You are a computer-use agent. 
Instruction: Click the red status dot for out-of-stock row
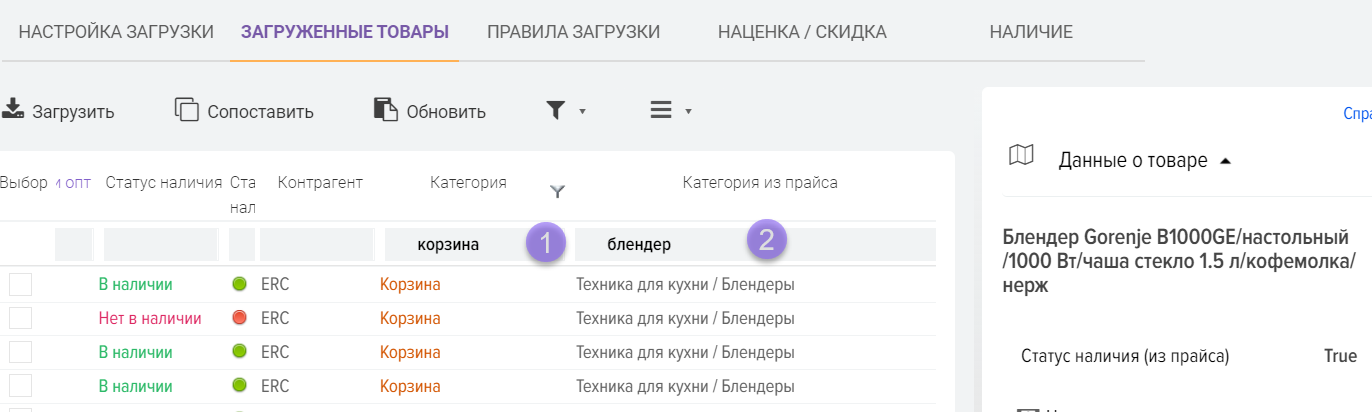tap(239, 318)
